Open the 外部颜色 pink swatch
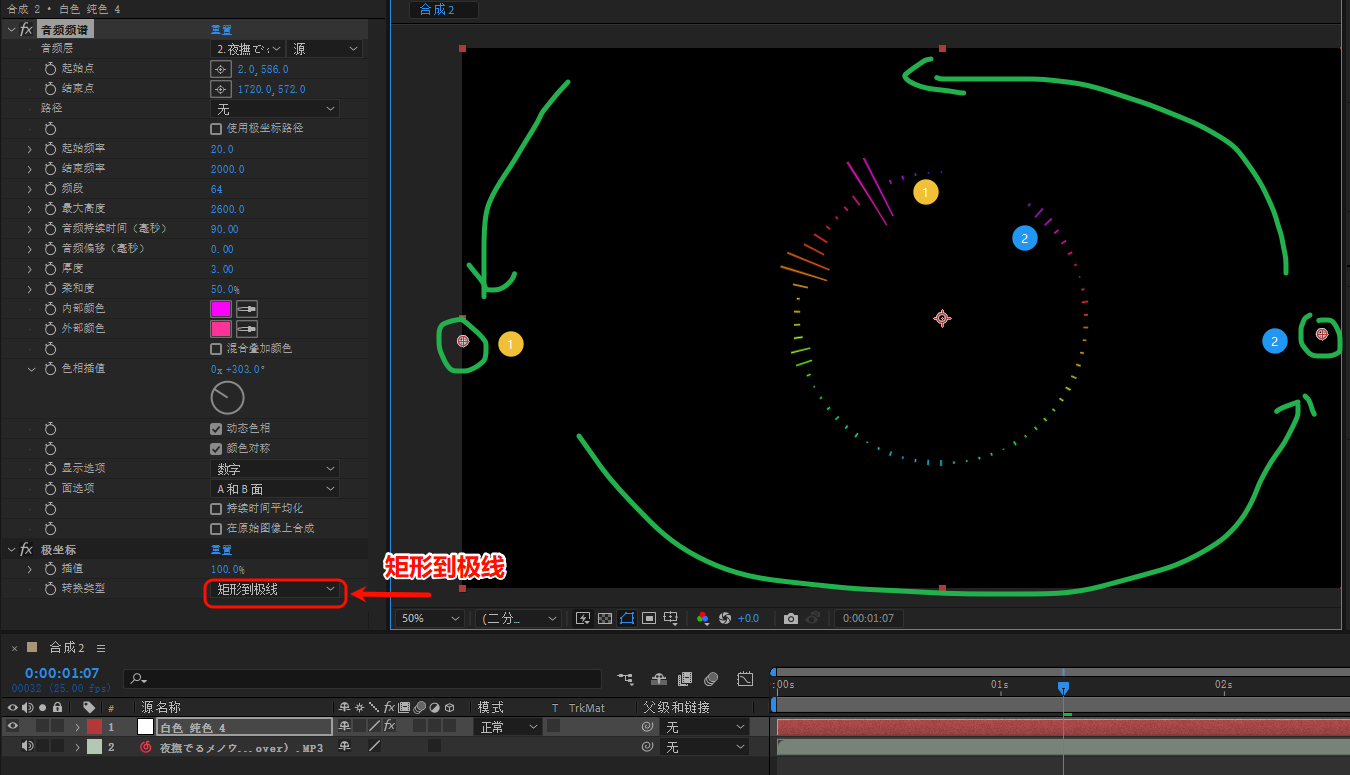 pyautogui.click(x=220, y=329)
